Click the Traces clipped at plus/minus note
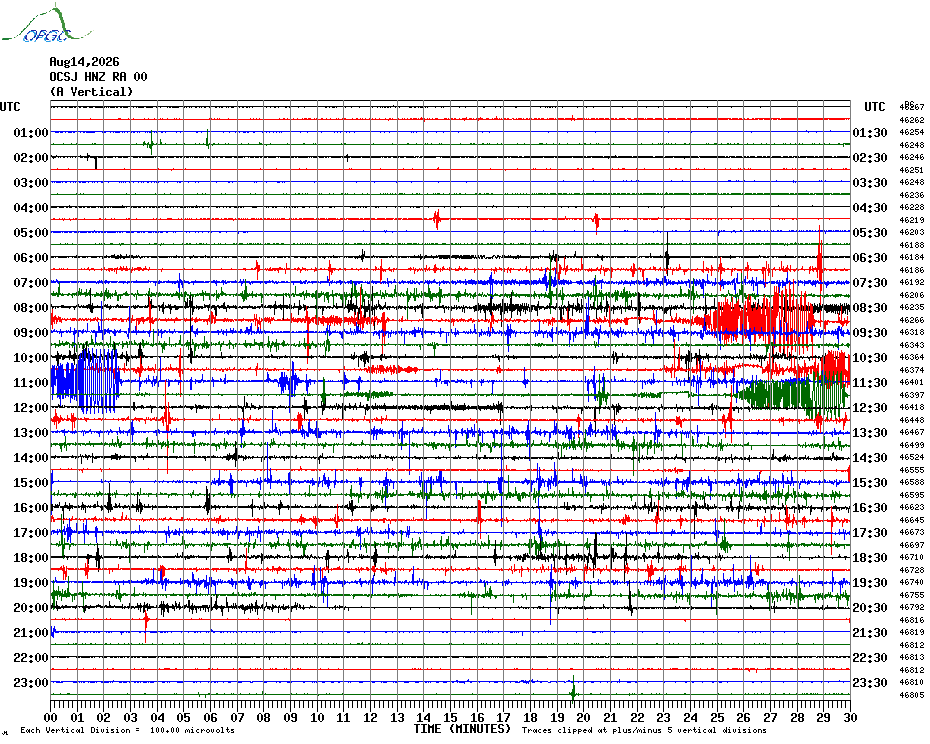Screen dimensions: 930x744 pyautogui.click(x=644, y=730)
